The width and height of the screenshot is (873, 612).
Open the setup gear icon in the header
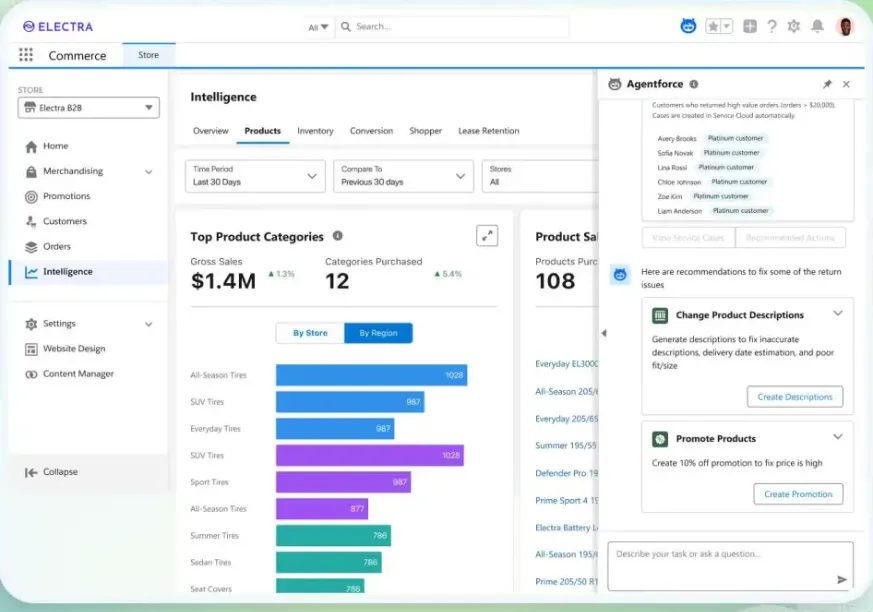click(x=794, y=26)
